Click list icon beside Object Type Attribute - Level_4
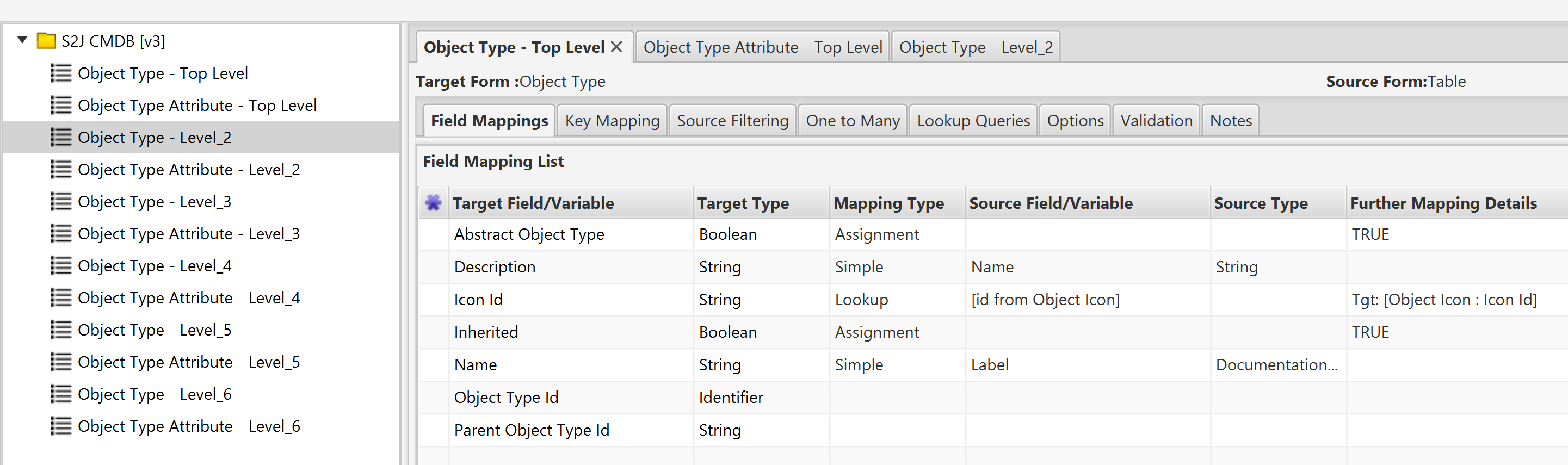Viewport: 1568px width, 465px height. pos(60,297)
